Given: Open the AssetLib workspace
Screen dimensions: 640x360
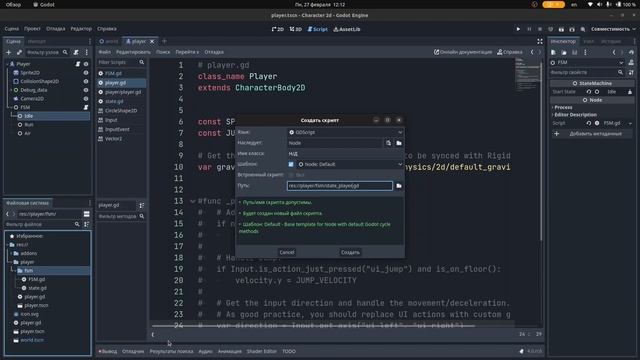Looking at the screenshot, I should coord(347,29).
